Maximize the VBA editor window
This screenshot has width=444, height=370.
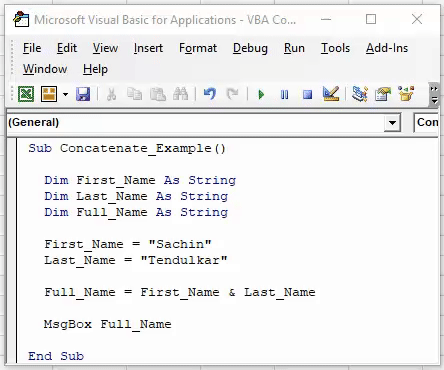[x=371, y=19]
